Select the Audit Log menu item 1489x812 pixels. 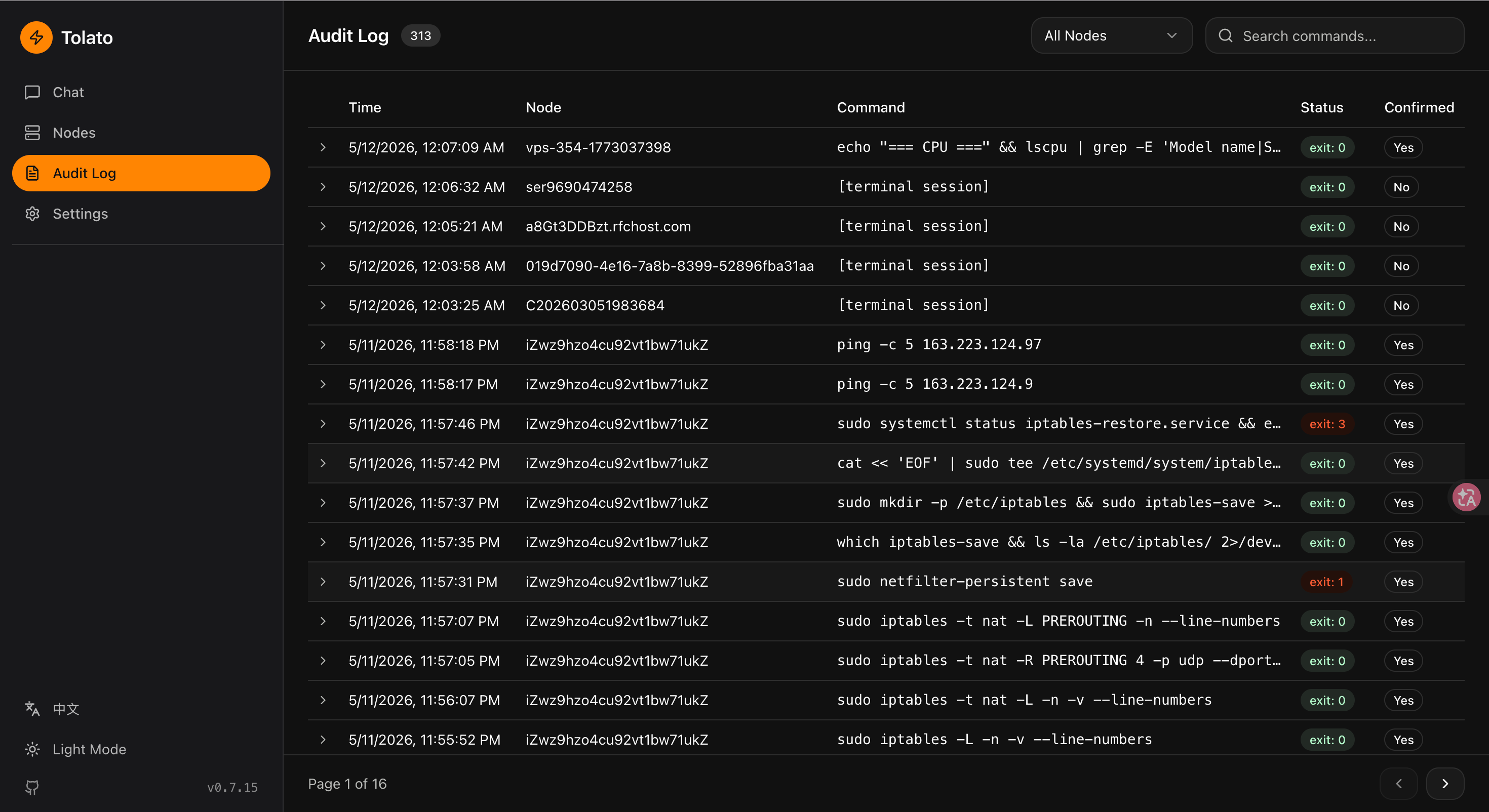tap(141, 173)
